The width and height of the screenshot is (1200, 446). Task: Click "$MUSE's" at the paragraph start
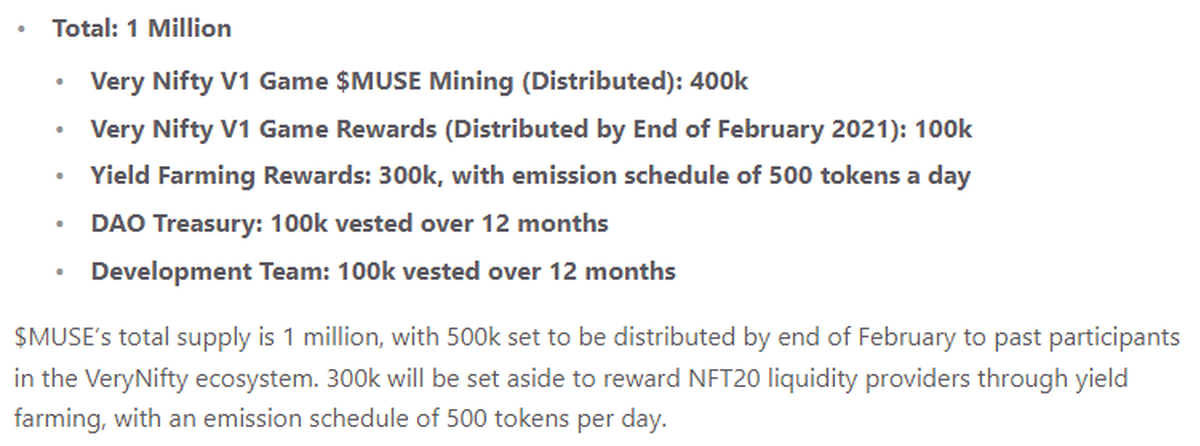pyautogui.click(x=56, y=337)
